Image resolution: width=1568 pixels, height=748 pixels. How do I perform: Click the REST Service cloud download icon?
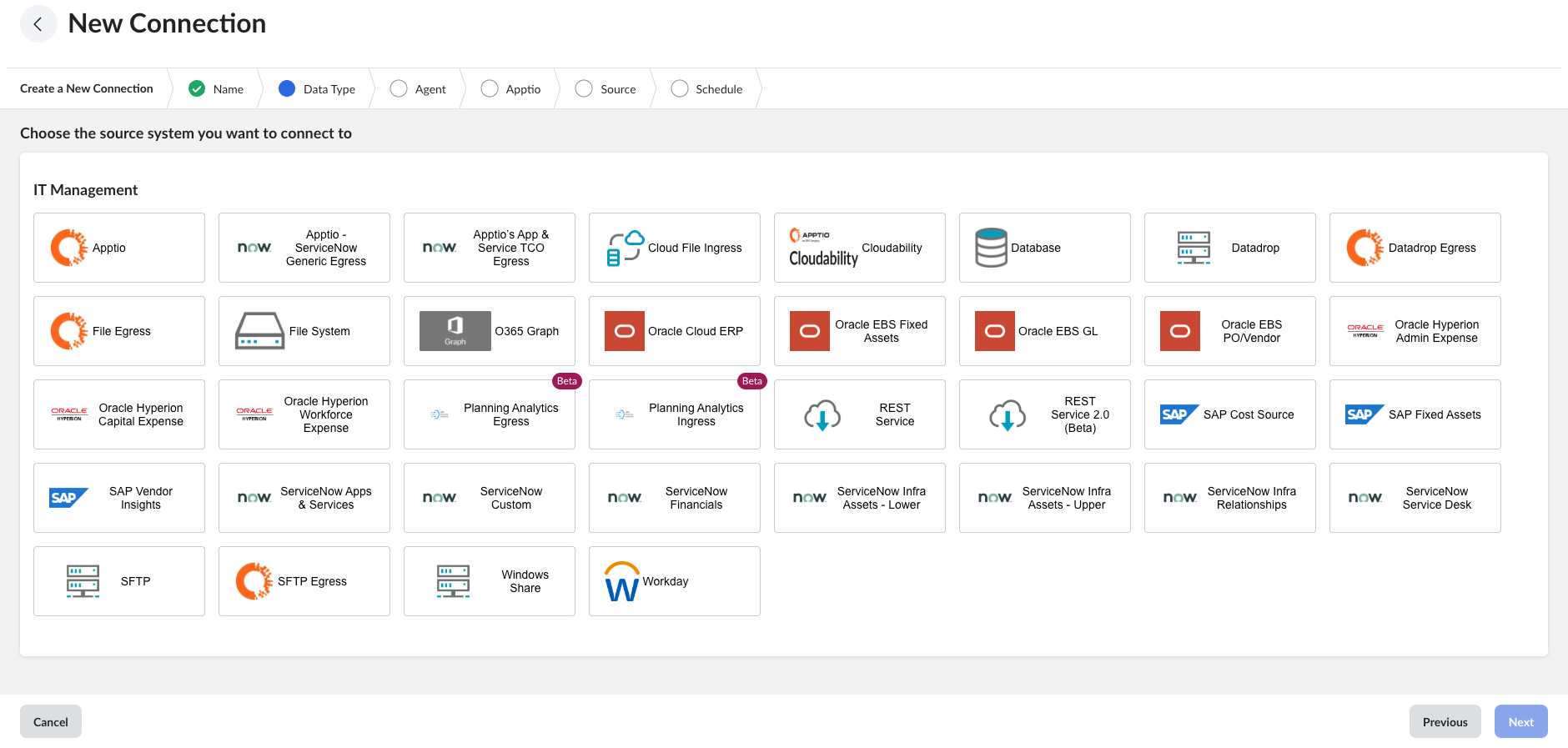click(822, 414)
